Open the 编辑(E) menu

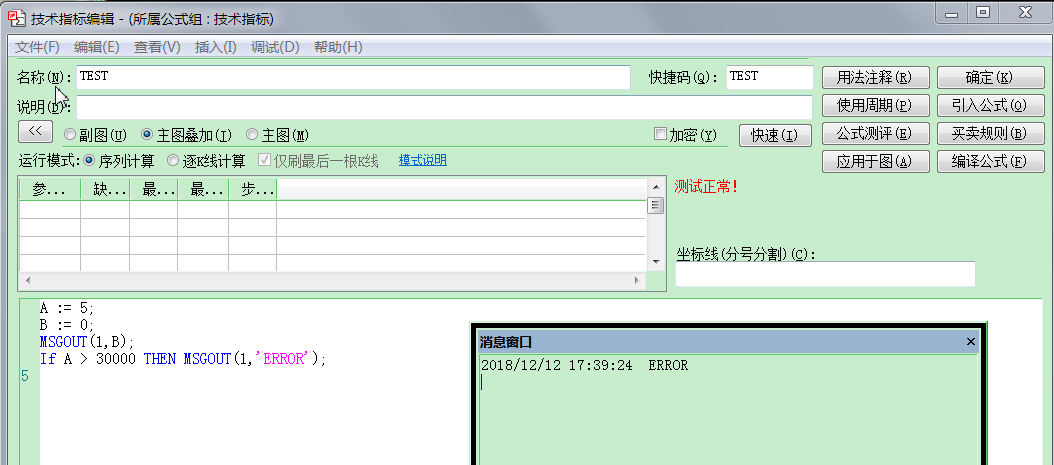(97, 47)
